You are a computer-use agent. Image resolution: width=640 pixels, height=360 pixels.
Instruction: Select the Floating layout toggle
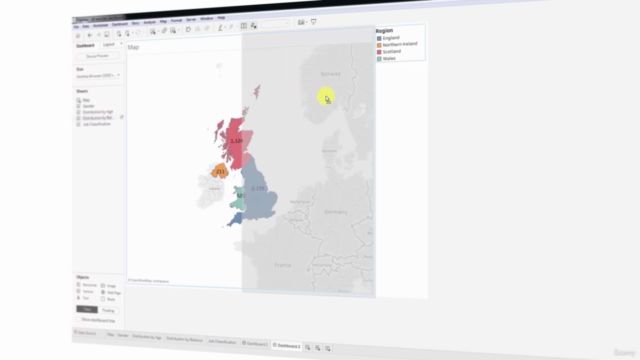click(109, 310)
